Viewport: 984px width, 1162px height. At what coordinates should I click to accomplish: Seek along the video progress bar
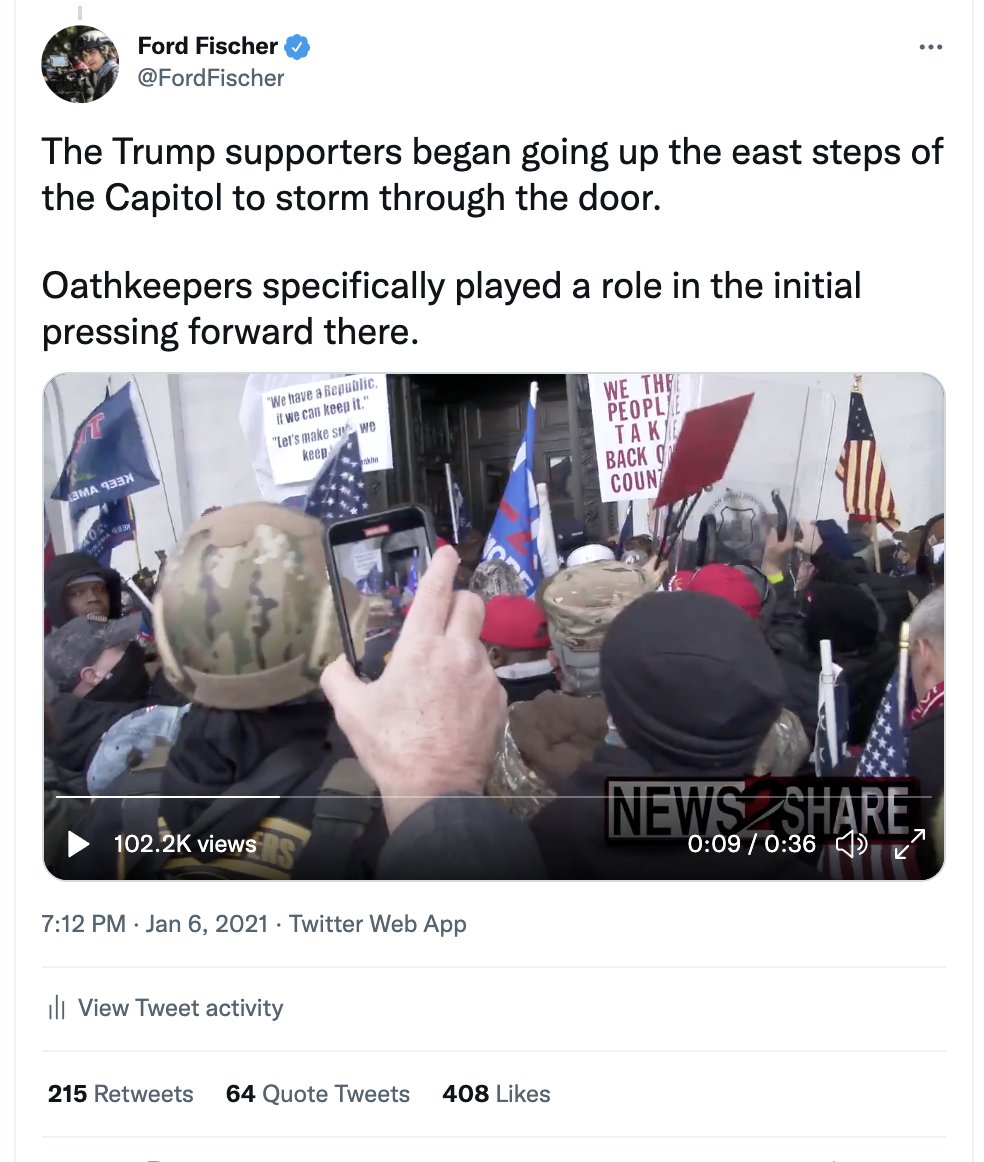pos(493,797)
